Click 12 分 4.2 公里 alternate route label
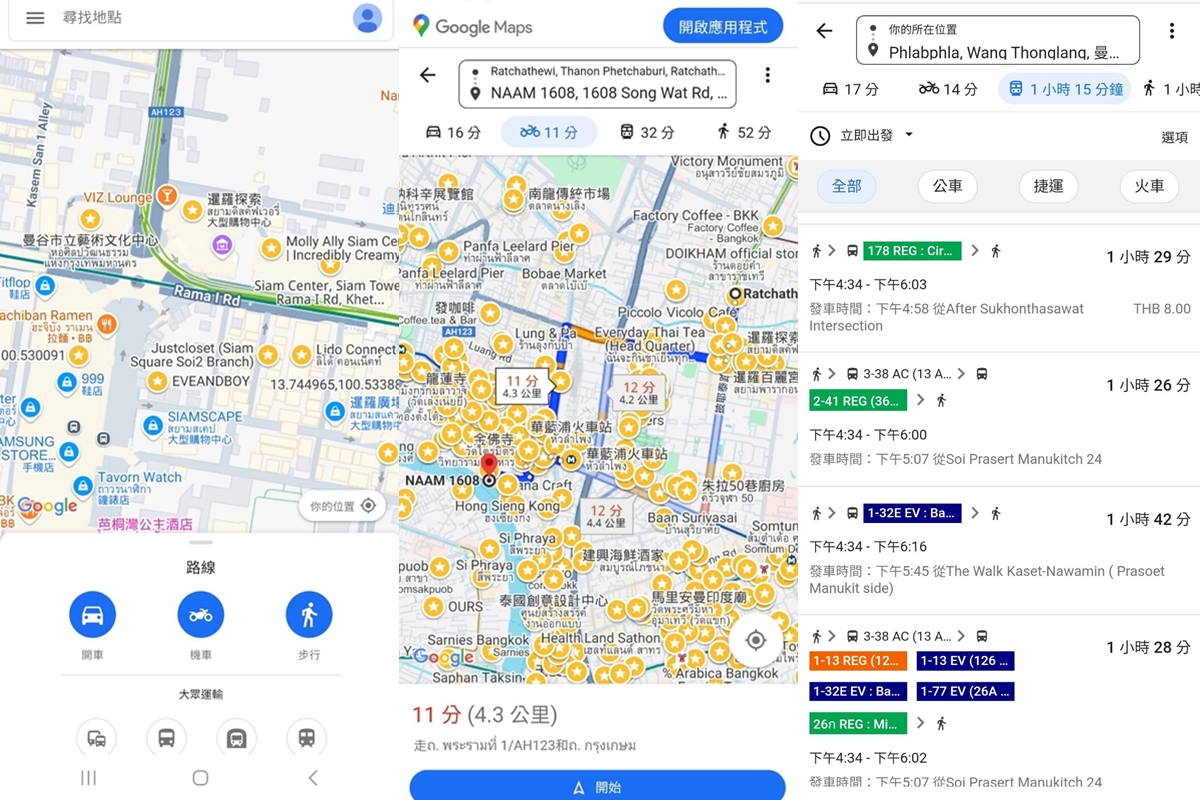This screenshot has height=800, width=1200. [x=639, y=393]
